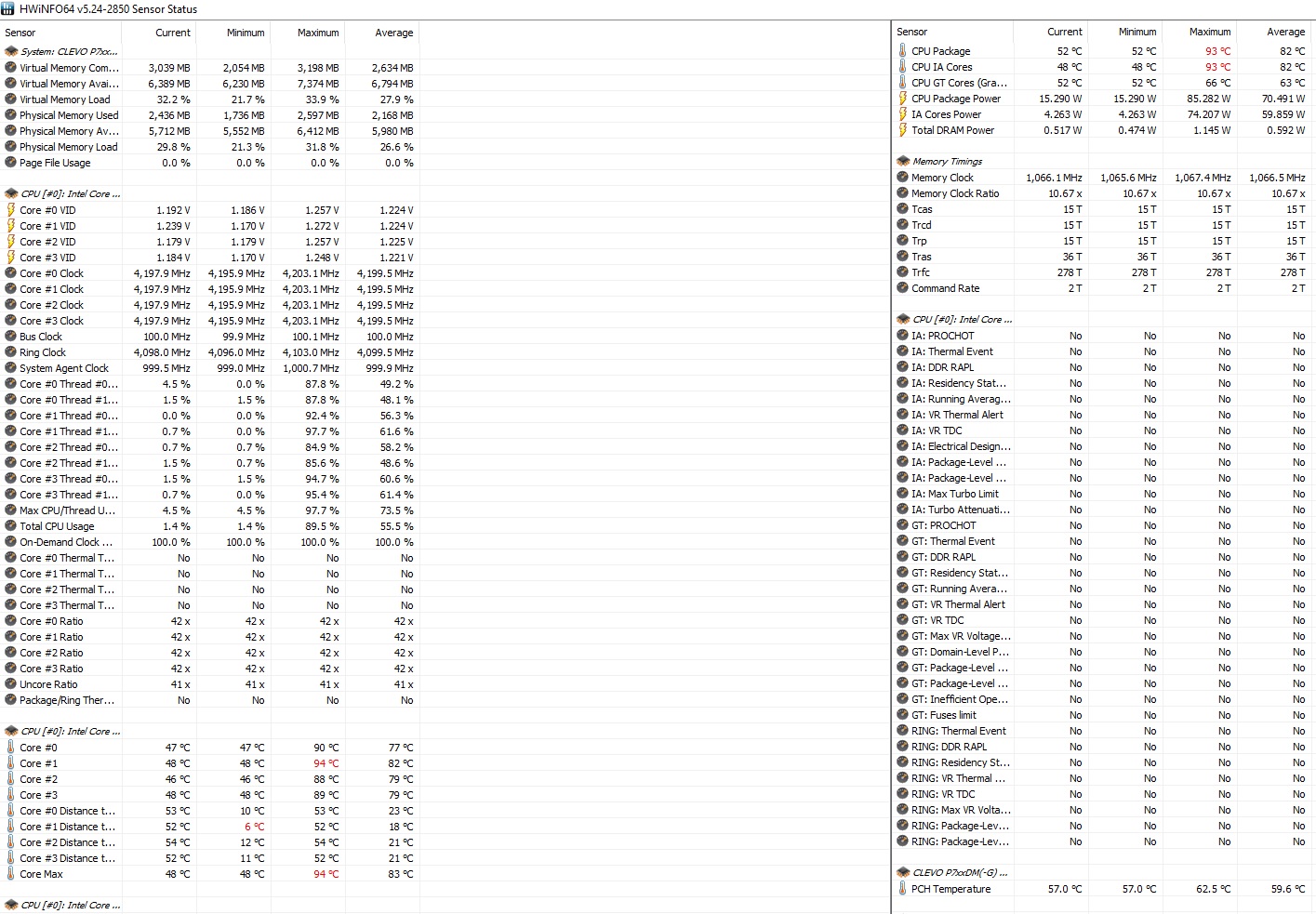Click the Average column header in right panel
The width and height of the screenshot is (1316, 914).
(x=1286, y=32)
